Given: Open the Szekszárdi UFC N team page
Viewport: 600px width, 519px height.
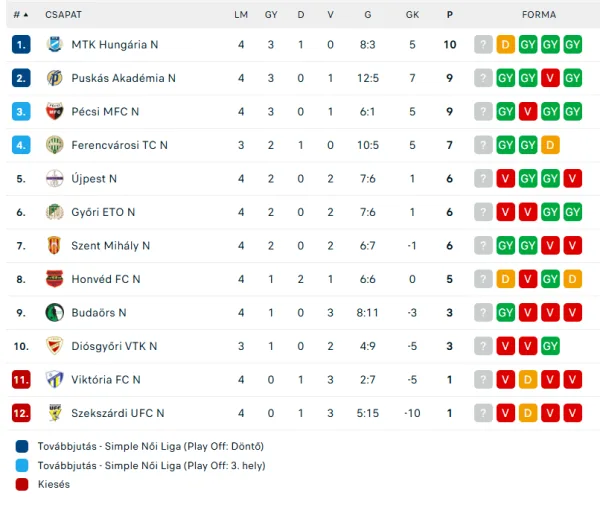Looking at the screenshot, I should pyautogui.click(x=118, y=413).
